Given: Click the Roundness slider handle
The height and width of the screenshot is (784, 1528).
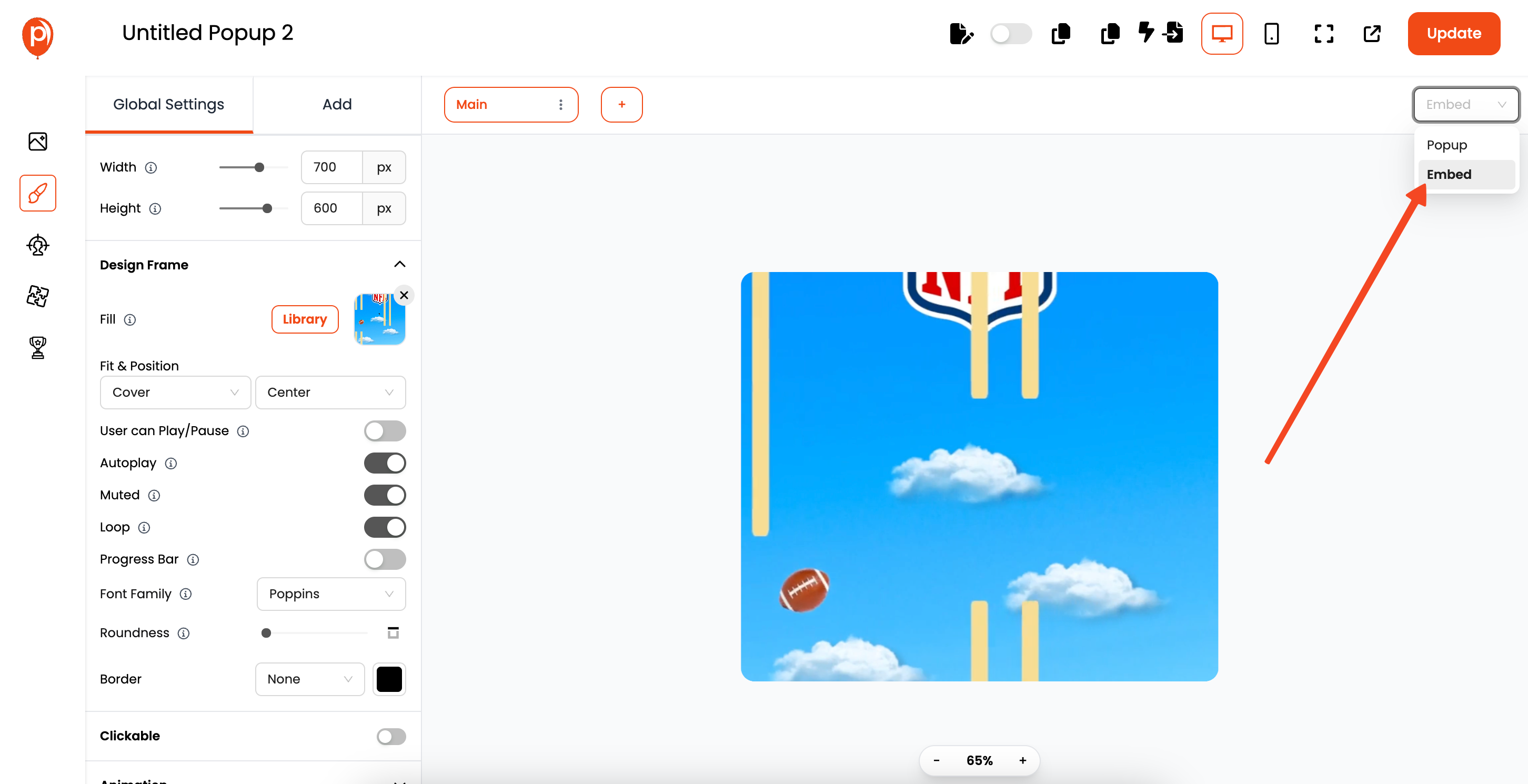Looking at the screenshot, I should (x=266, y=633).
